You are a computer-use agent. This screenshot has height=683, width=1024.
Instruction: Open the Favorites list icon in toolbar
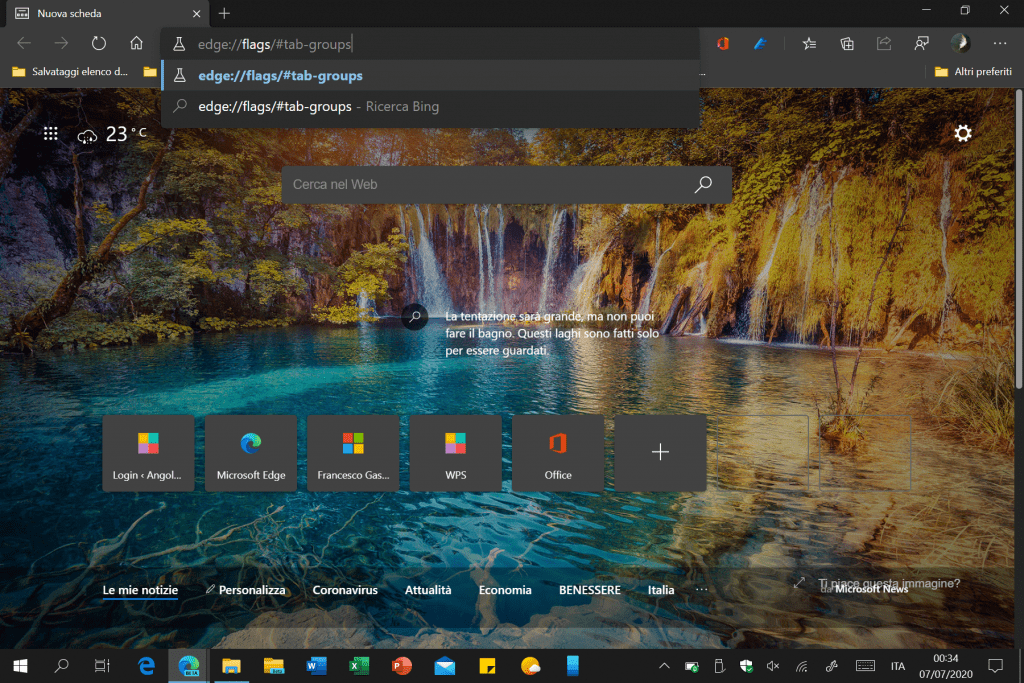pyautogui.click(x=809, y=44)
